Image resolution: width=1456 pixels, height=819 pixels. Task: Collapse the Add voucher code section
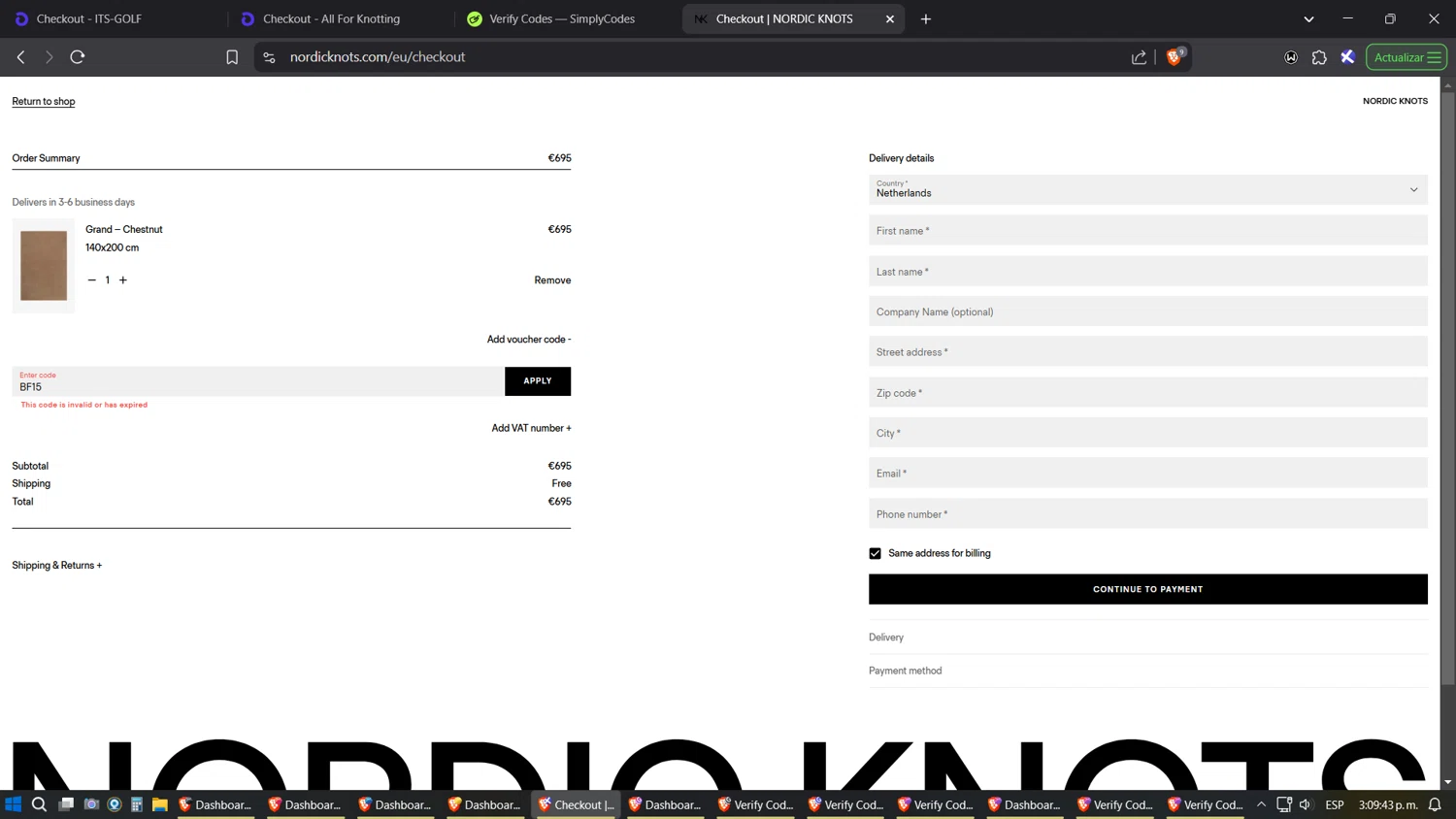(529, 340)
